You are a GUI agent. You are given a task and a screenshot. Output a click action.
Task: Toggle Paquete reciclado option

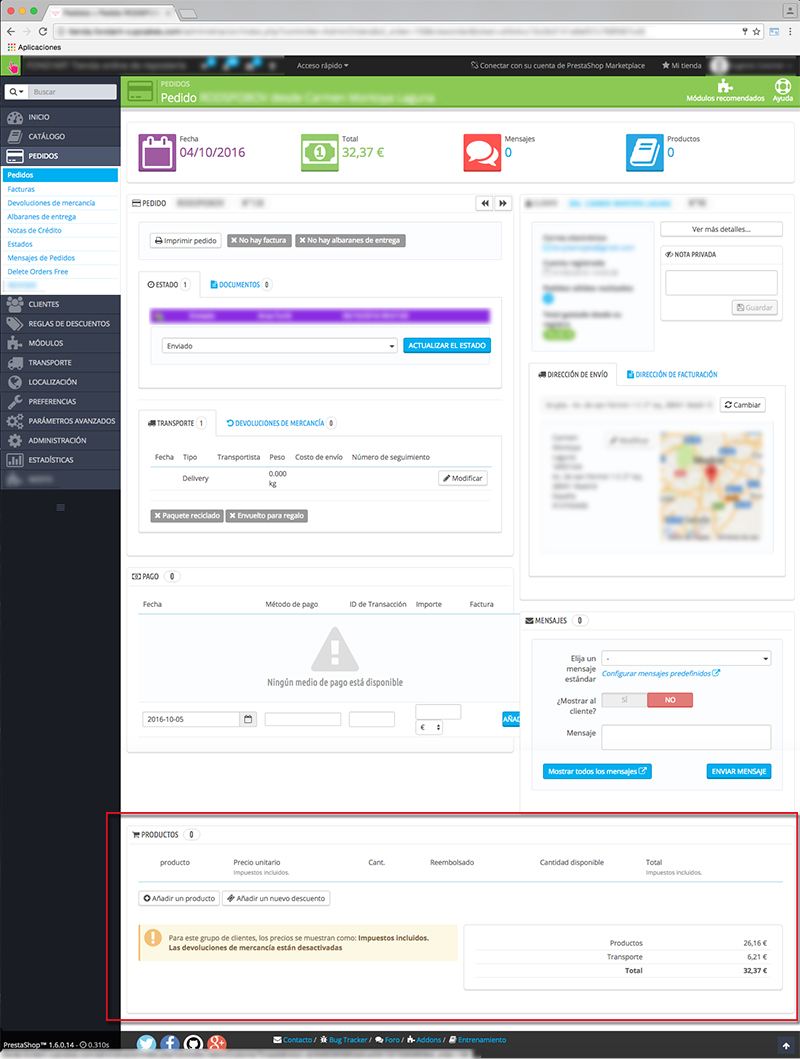pyautogui.click(x=187, y=515)
